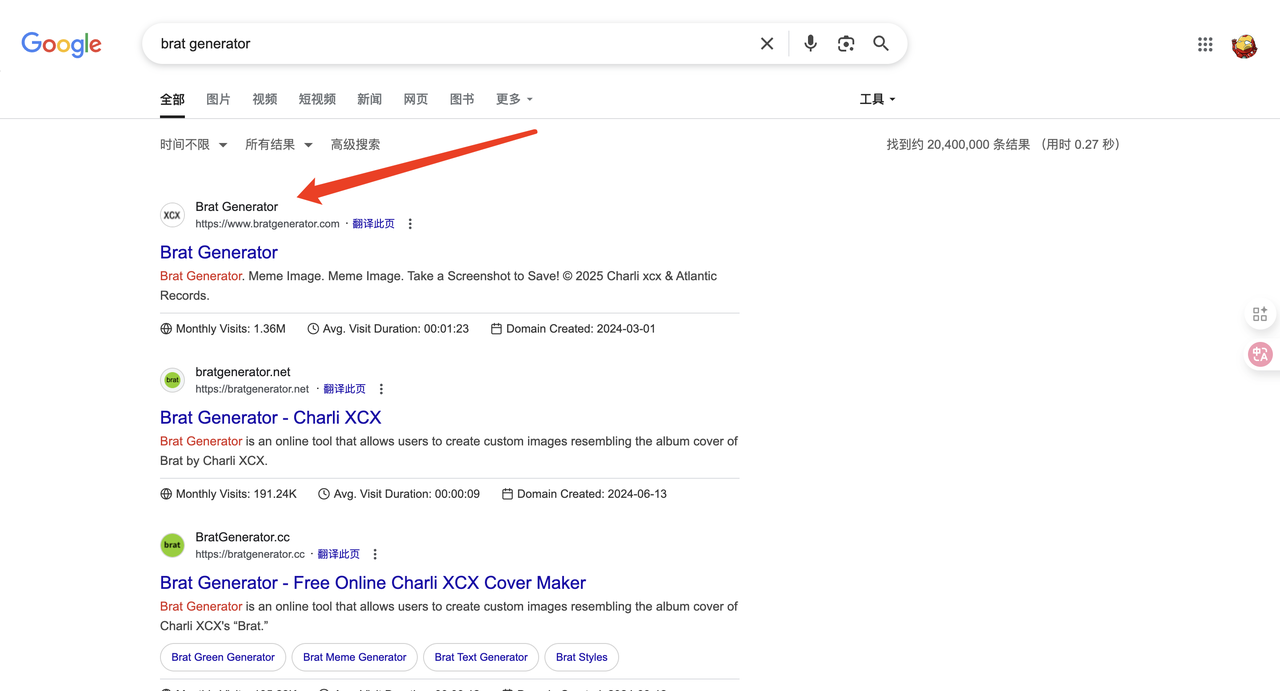Open Google Lens image search icon
Image resolution: width=1280 pixels, height=691 pixels.
(846, 44)
